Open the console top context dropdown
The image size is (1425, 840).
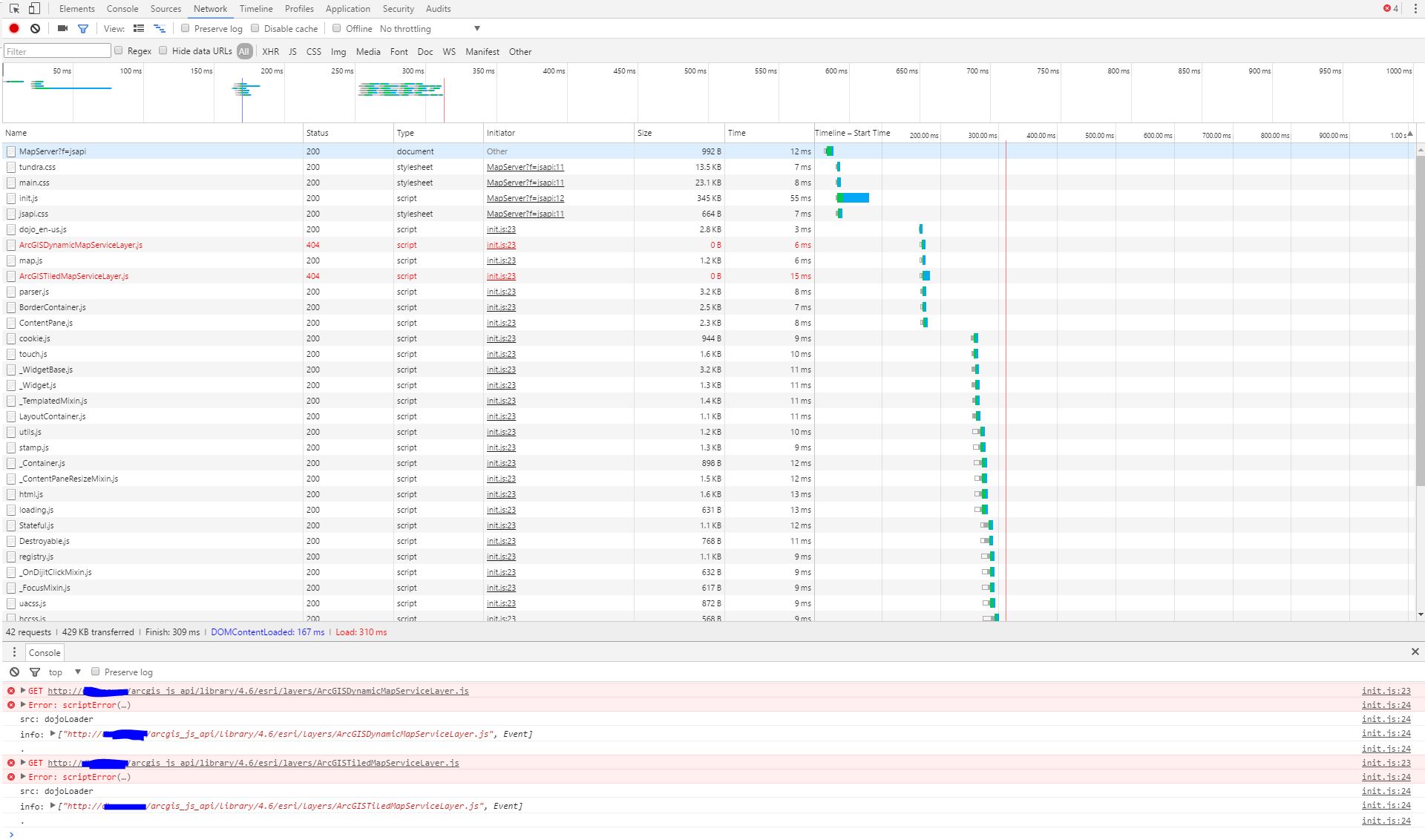[65, 672]
